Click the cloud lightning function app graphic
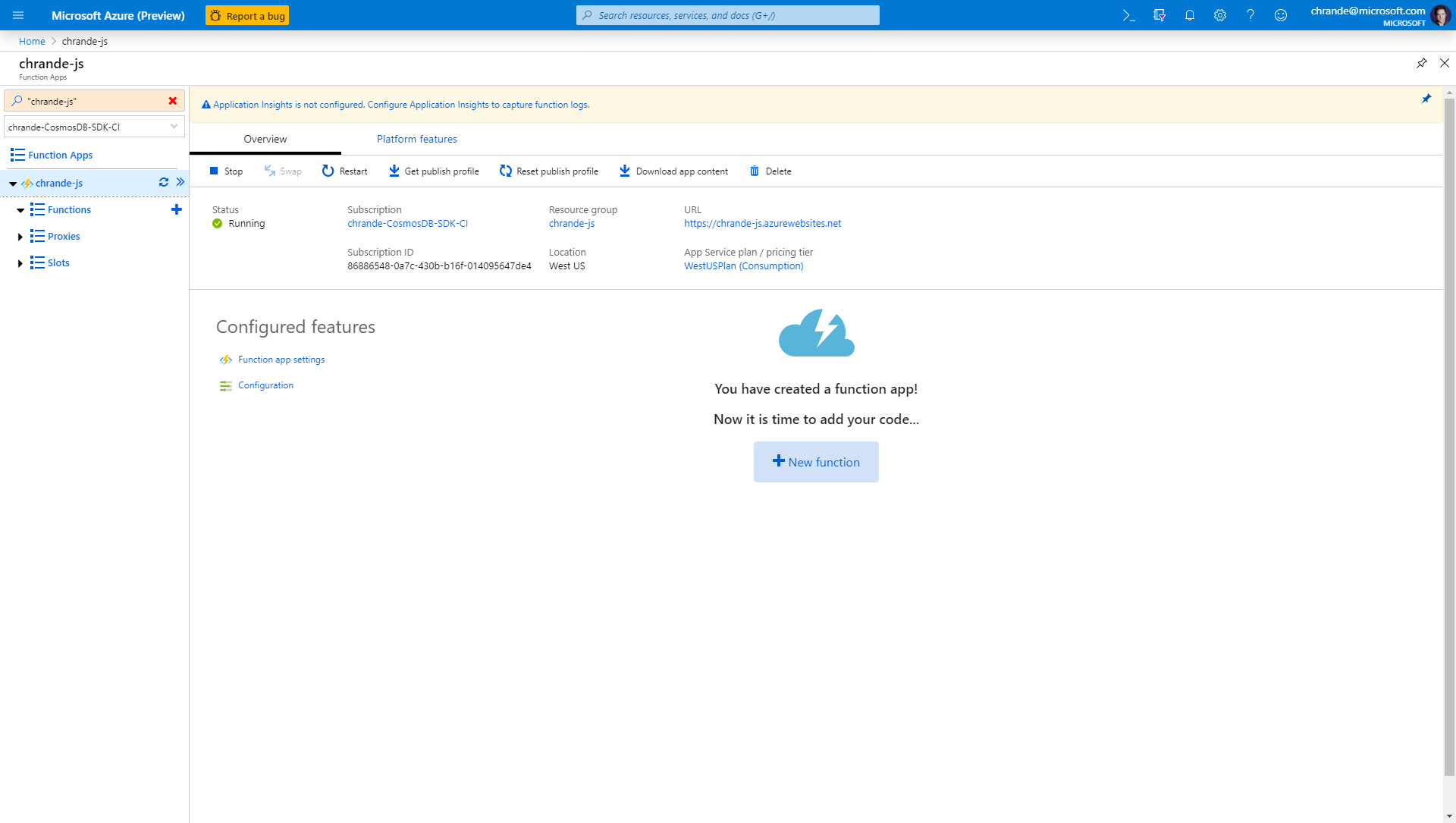Screen dimensions: 1456x823 pos(816,333)
